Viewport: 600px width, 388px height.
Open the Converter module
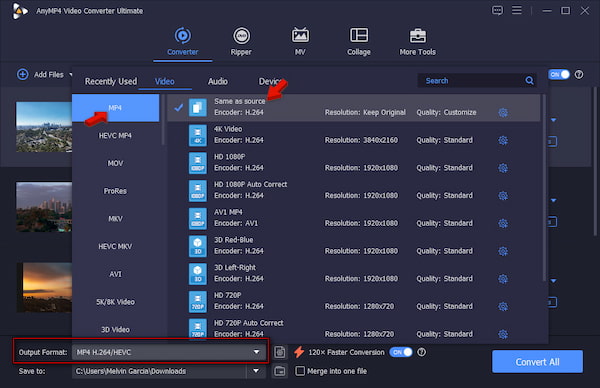[183, 41]
